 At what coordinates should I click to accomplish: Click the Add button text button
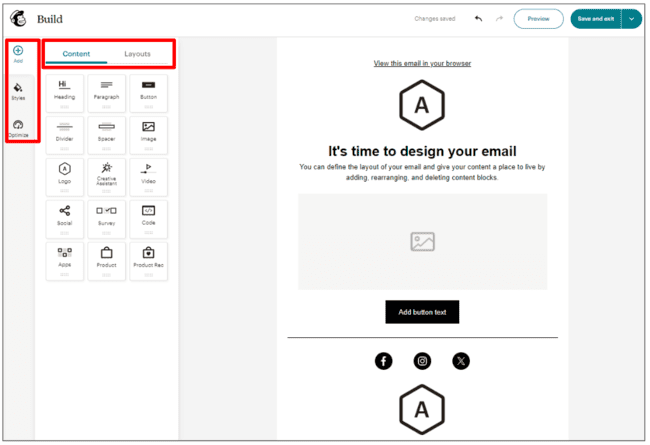pyautogui.click(x=422, y=312)
